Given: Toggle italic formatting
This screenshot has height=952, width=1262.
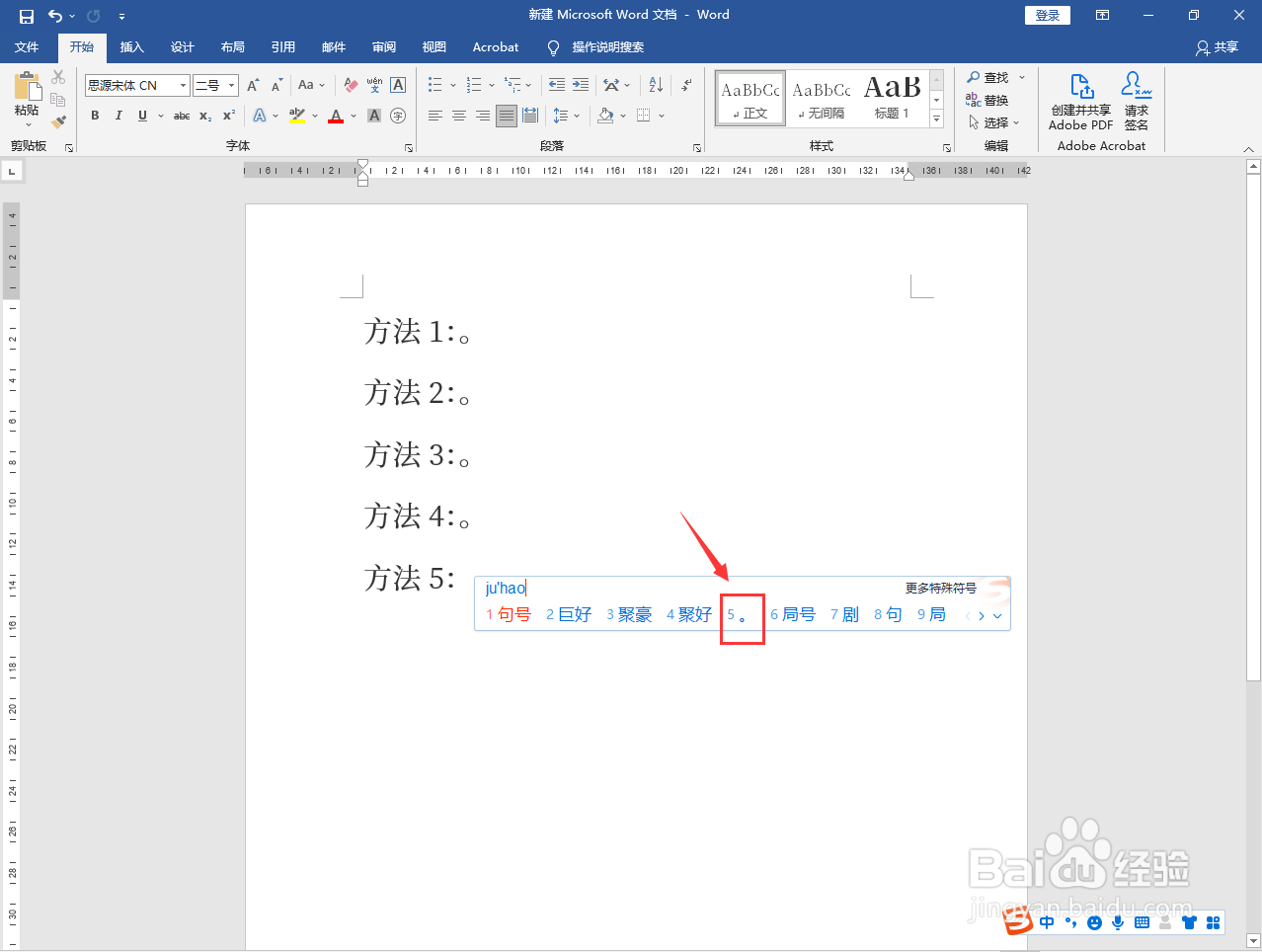Looking at the screenshot, I should click(118, 116).
